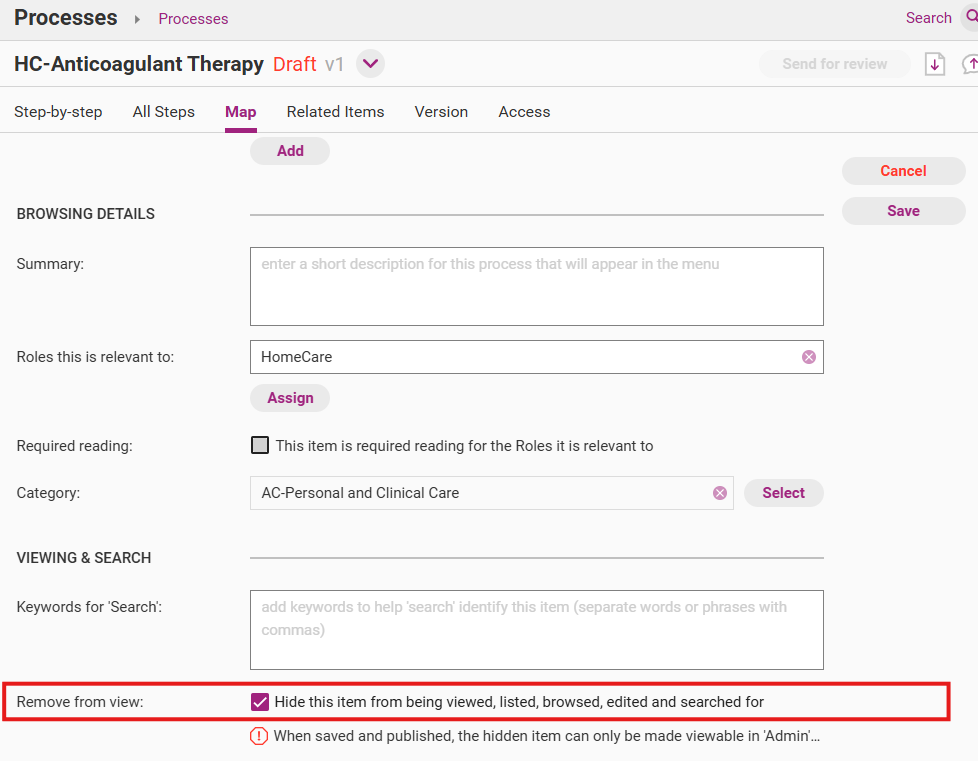Switch to the Related Items tab
The width and height of the screenshot is (978, 761).
335,112
